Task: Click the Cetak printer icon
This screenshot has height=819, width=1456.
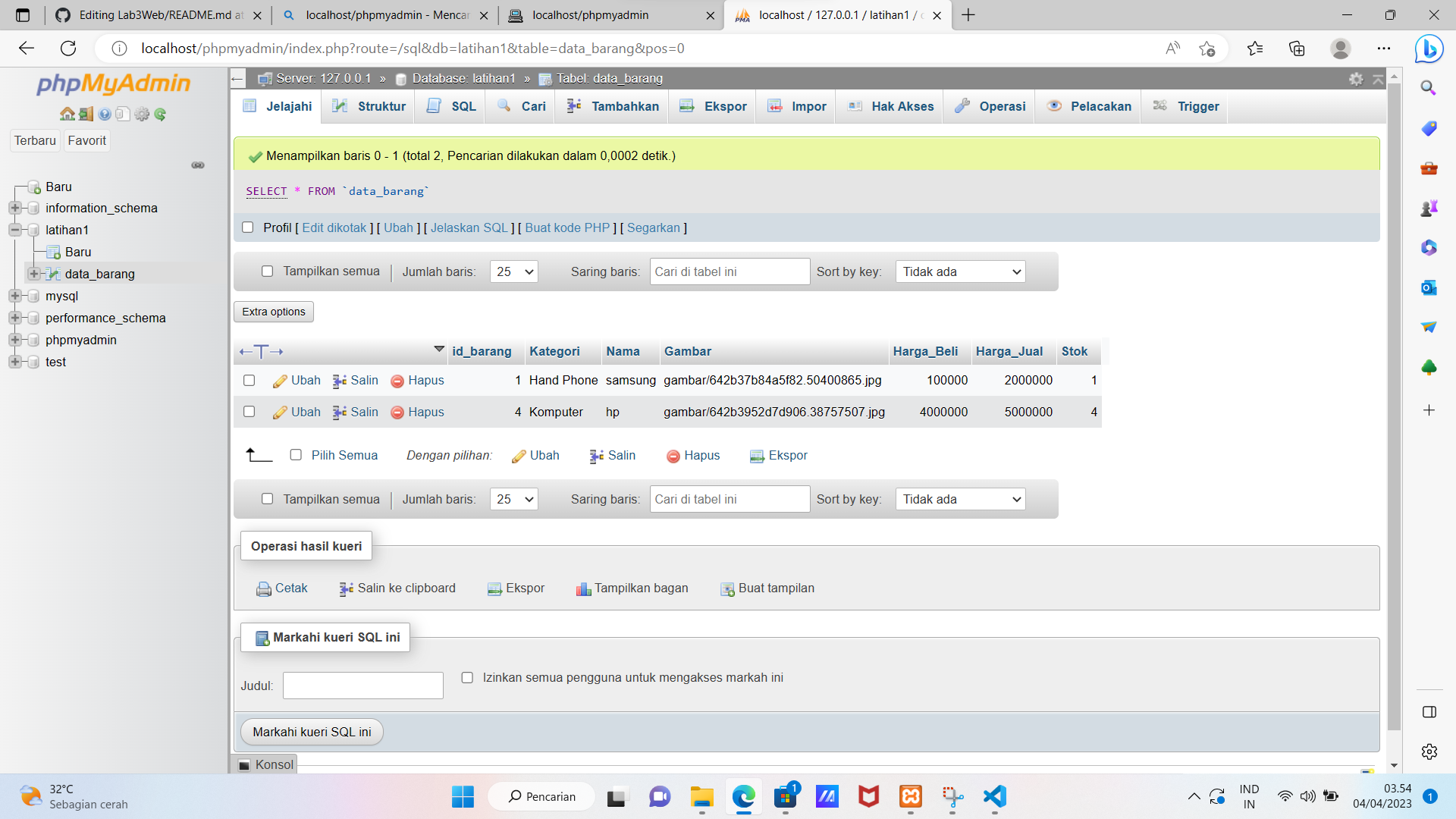Action: click(x=263, y=589)
